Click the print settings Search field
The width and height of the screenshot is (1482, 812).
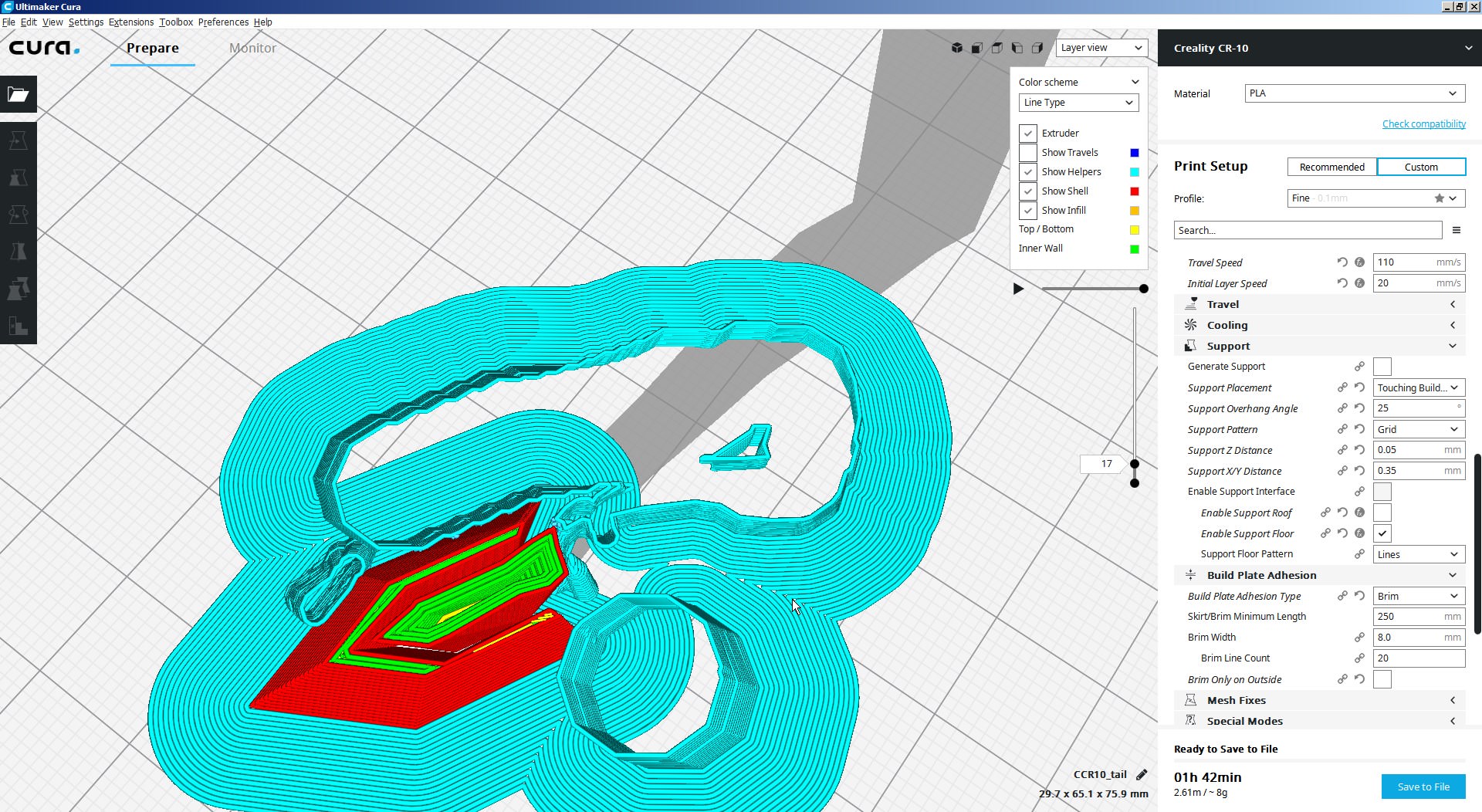[1307, 230]
